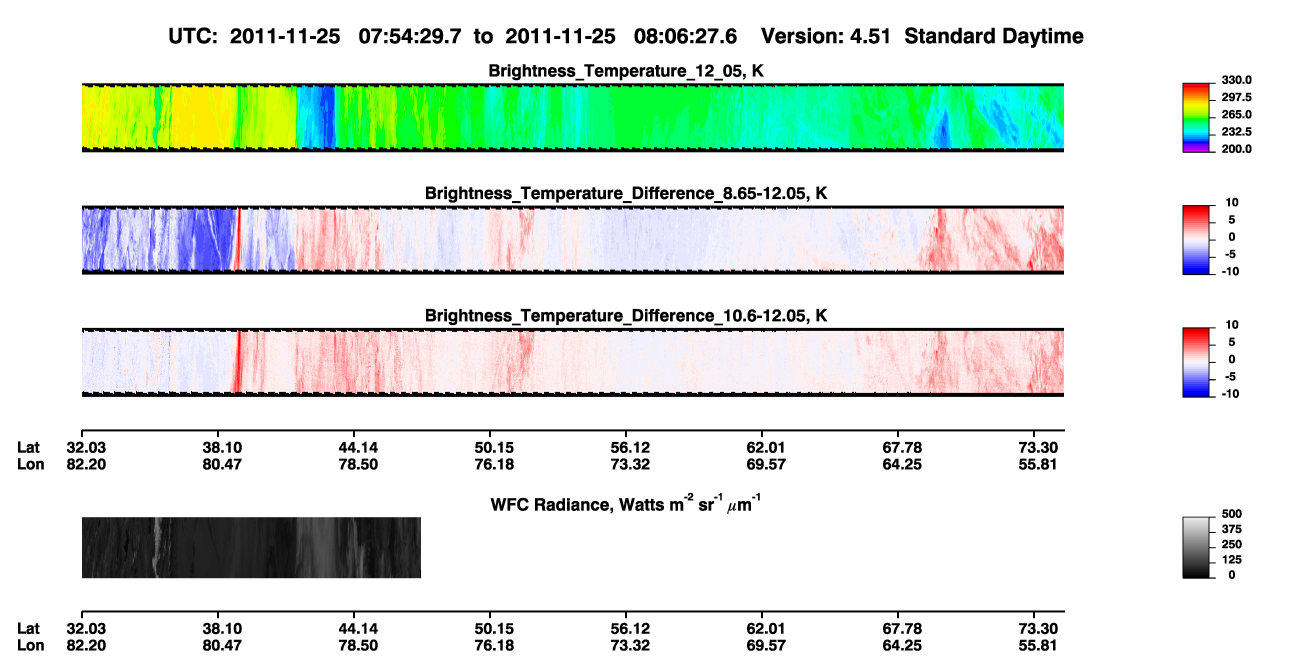Click the lower axis Lat row label
This screenshot has height=667, width=1300.
pos(28,629)
